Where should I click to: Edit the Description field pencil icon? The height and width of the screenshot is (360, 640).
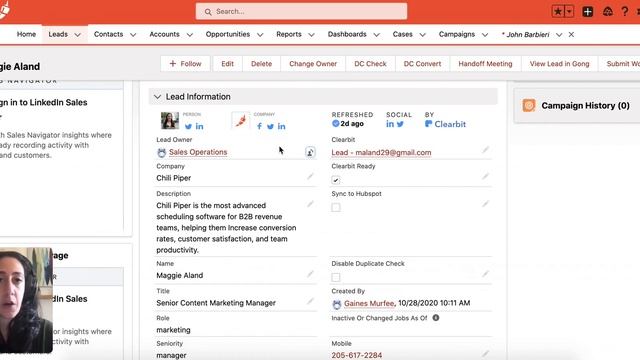(310, 204)
